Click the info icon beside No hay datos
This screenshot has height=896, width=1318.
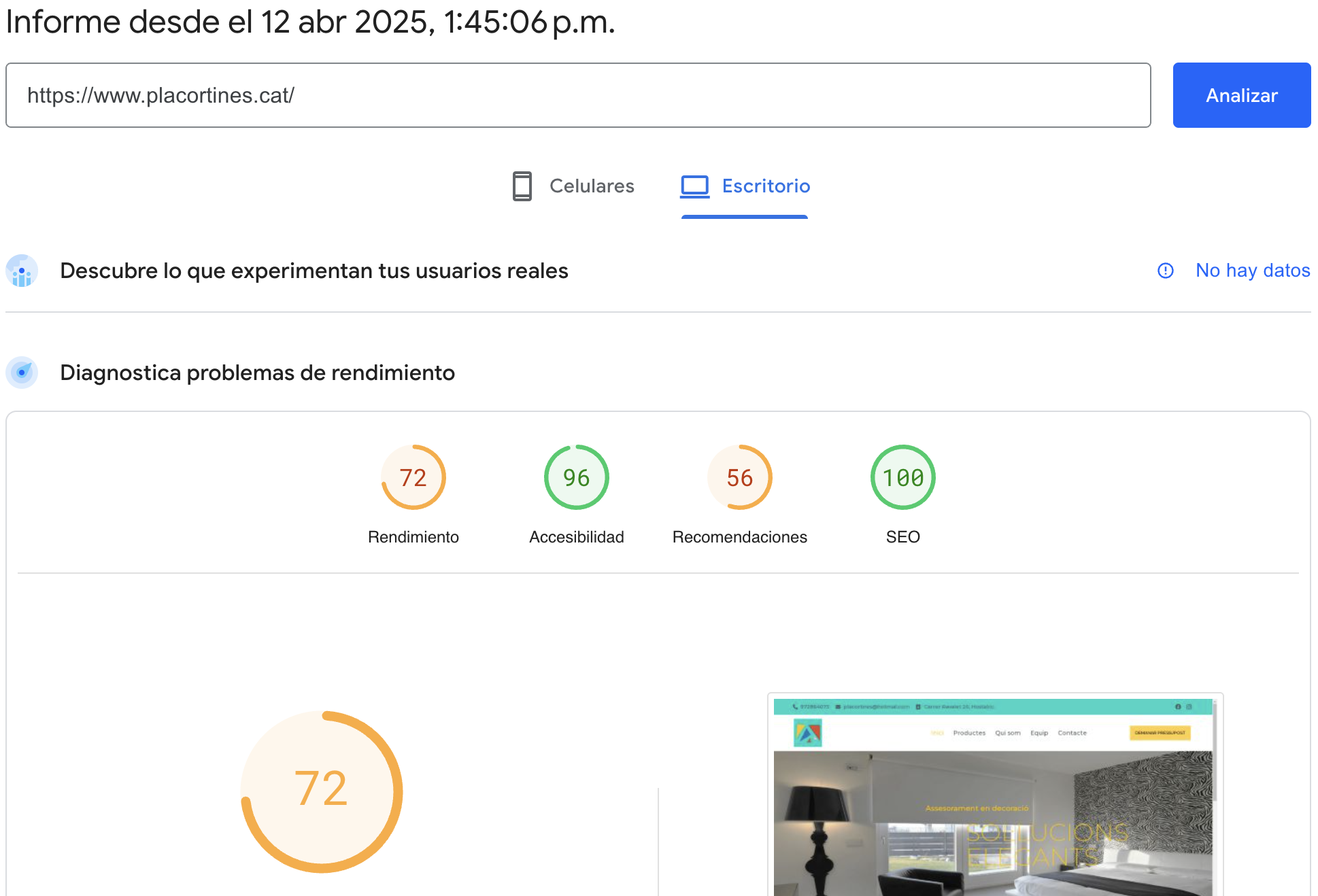pos(1166,271)
